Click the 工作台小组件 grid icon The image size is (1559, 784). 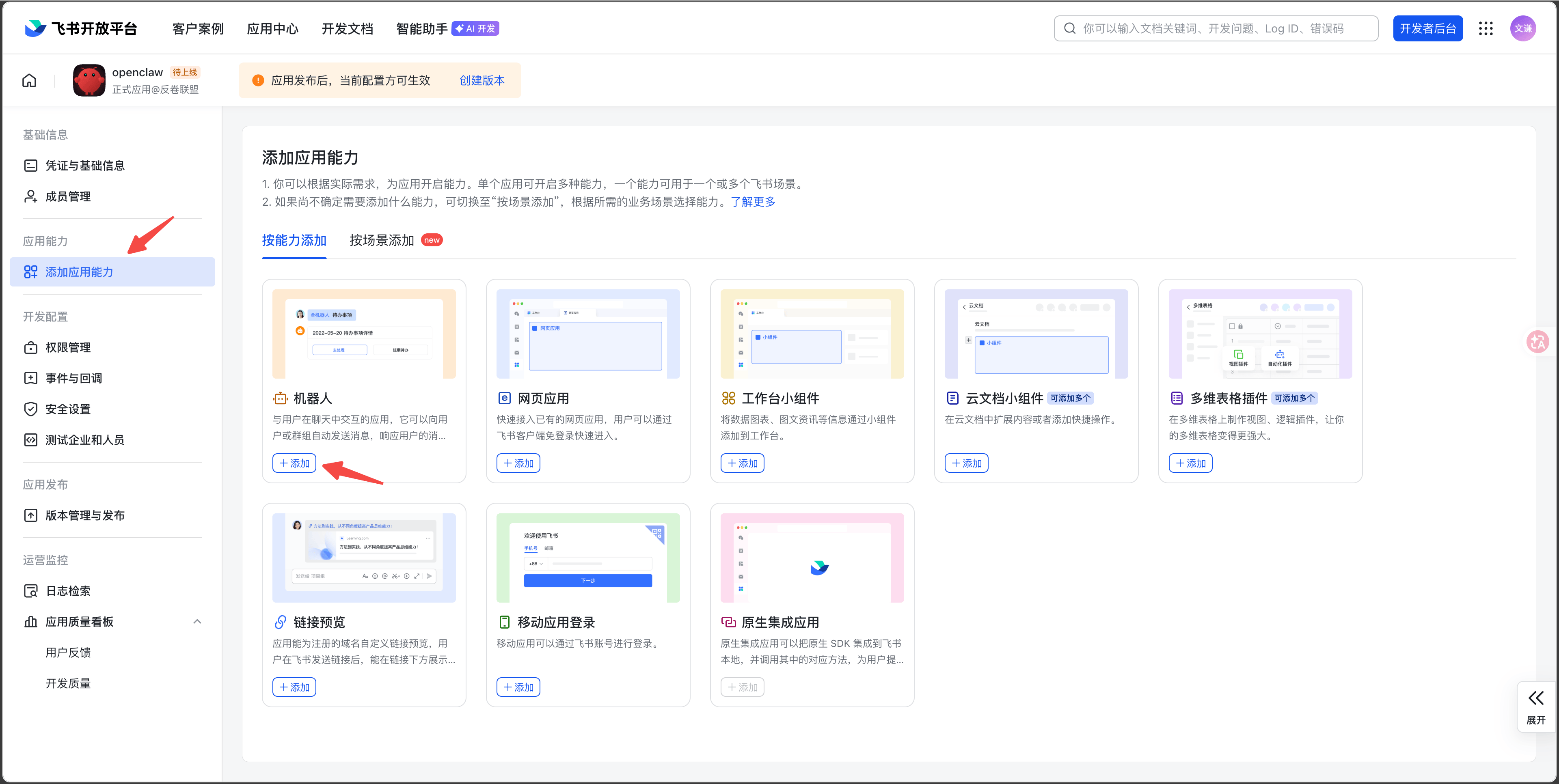click(728, 398)
